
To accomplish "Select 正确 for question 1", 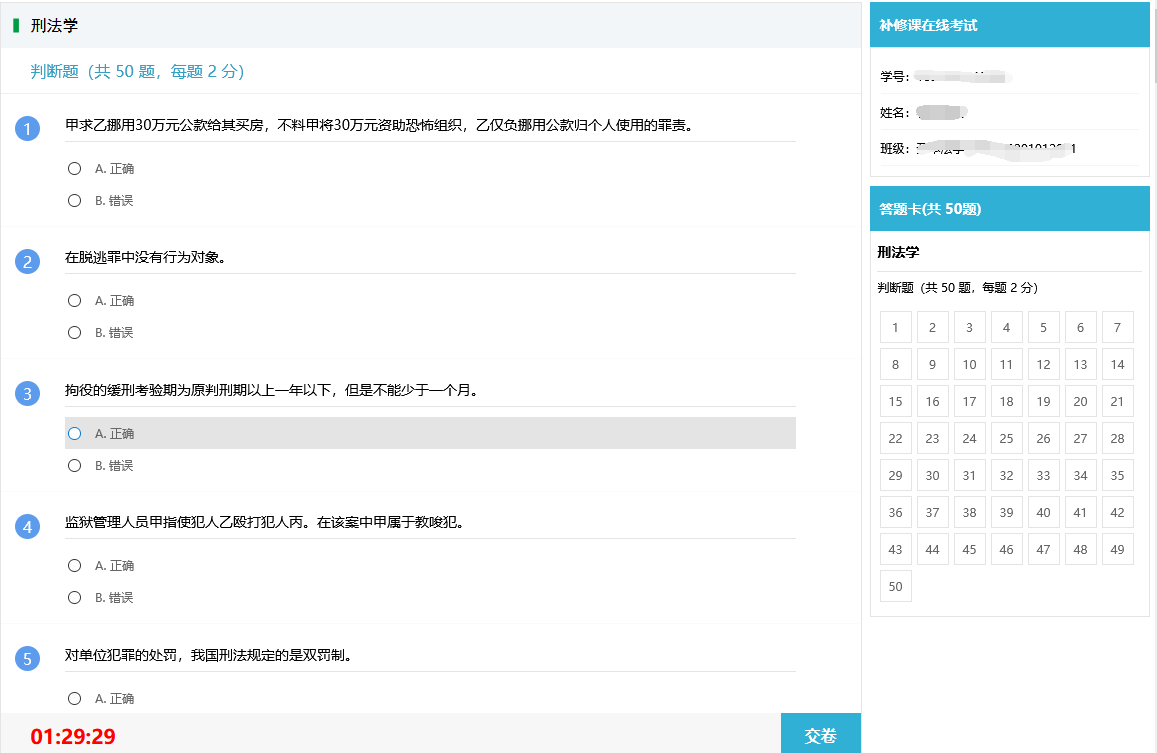I will tap(74, 169).
